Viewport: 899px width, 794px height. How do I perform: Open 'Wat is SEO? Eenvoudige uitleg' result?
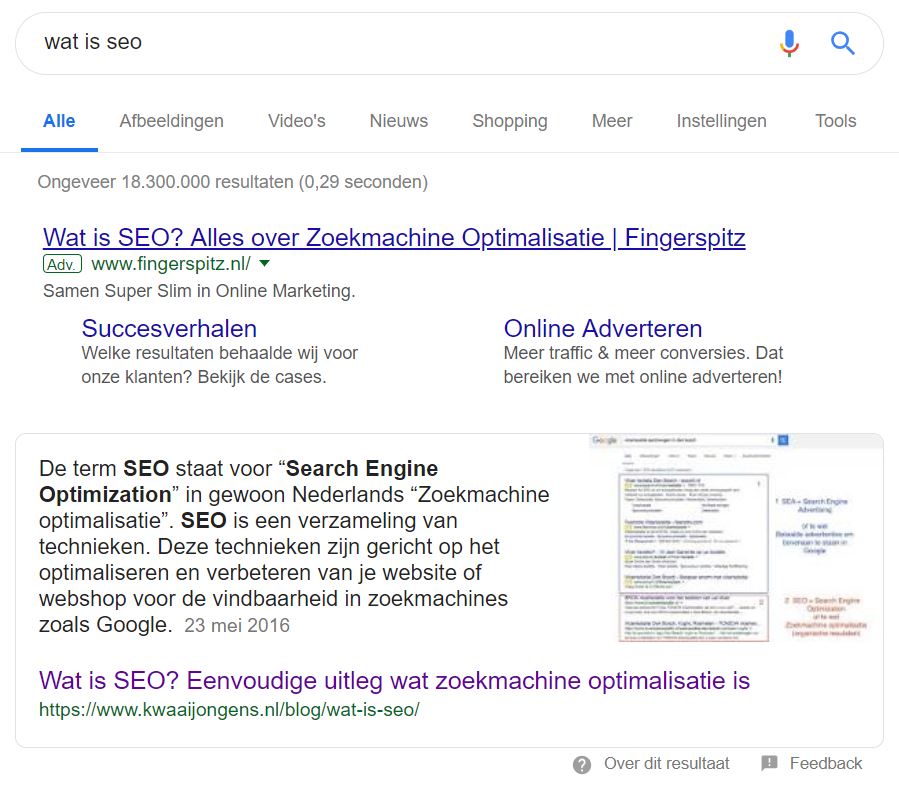[394, 680]
